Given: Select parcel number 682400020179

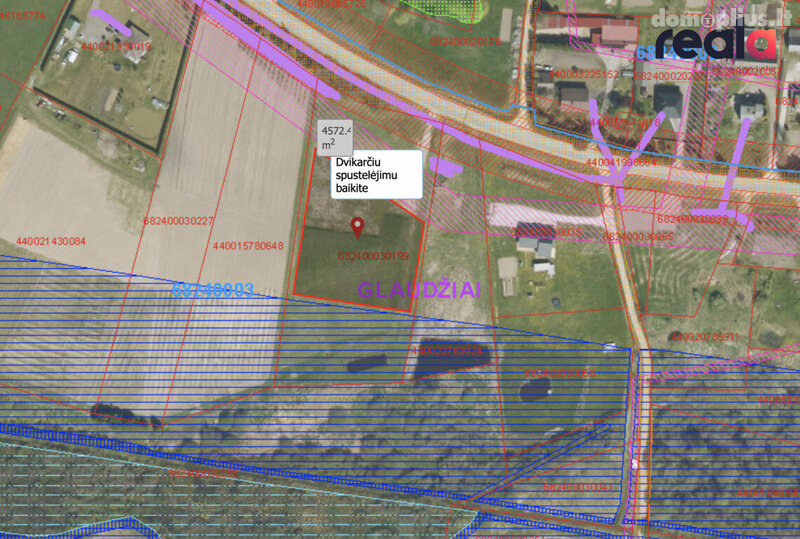Looking at the screenshot, I should 465,41.
